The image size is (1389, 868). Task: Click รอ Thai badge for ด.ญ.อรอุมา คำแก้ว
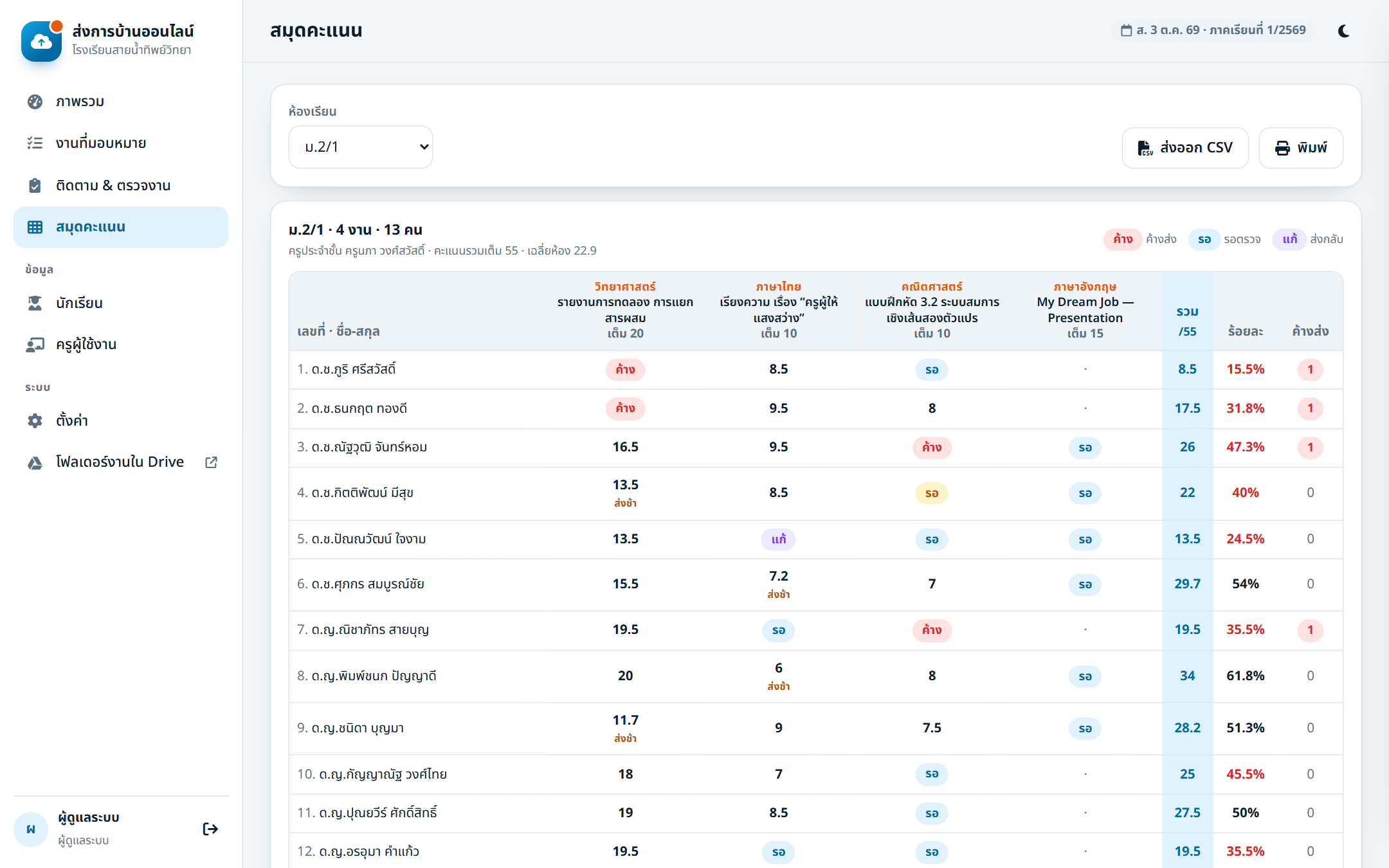[x=778, y=852]
